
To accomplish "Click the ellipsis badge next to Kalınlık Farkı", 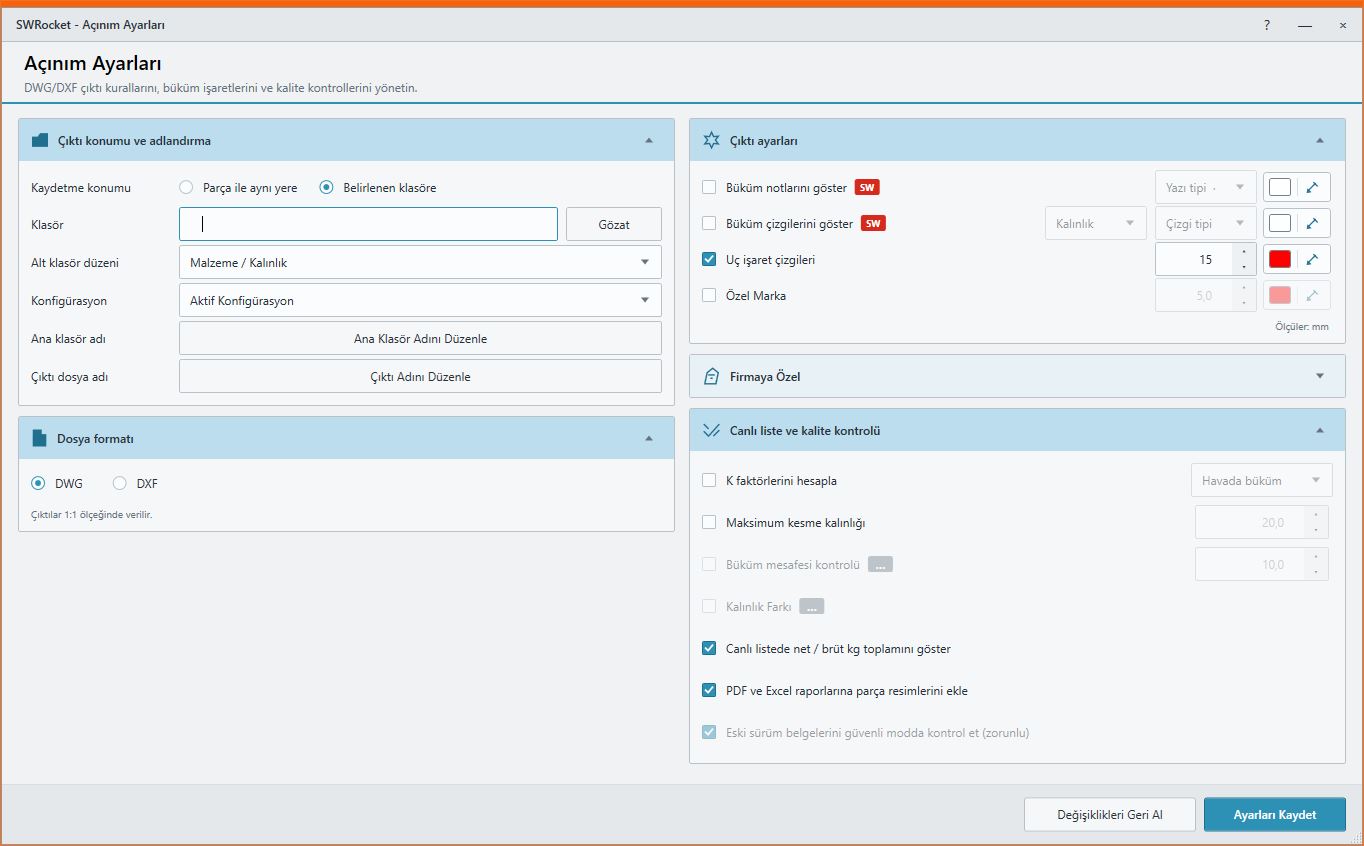I will (x=811, y=606).
